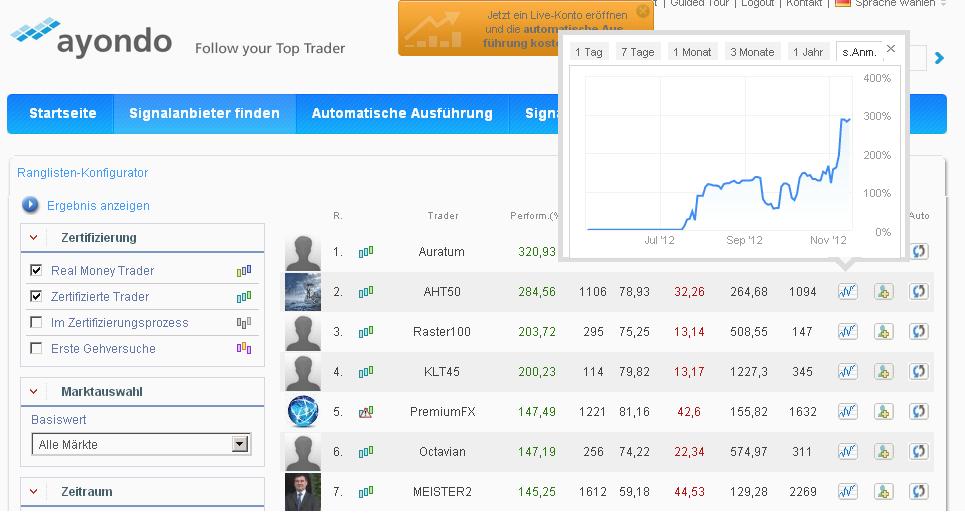Click the Ranglisten-Konfigurator link
The height and width of the screenshot is (516, 965).
click(82, 173)
